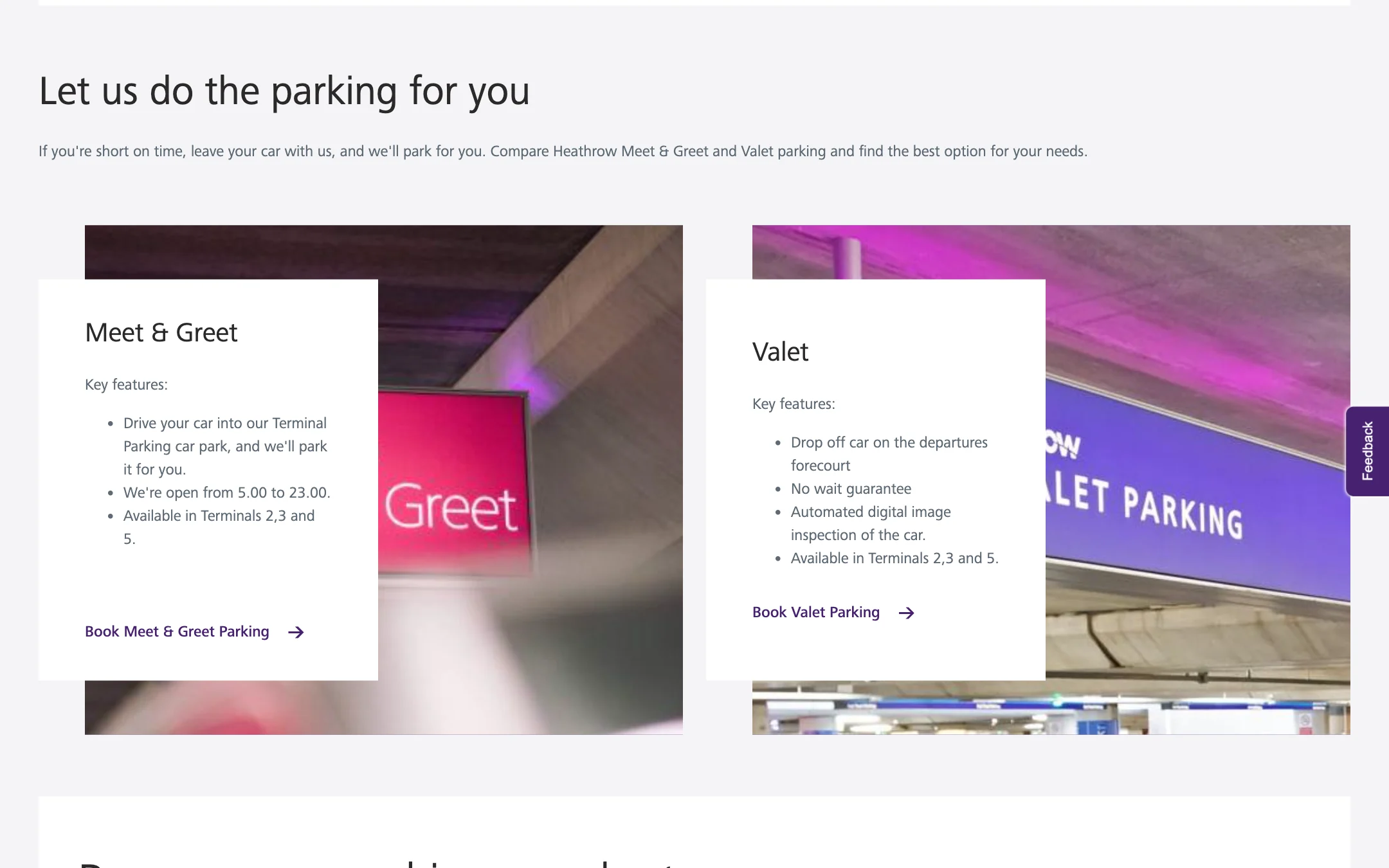
Task: Click the Let us do the parking for you heading
Action: [284, 91]
